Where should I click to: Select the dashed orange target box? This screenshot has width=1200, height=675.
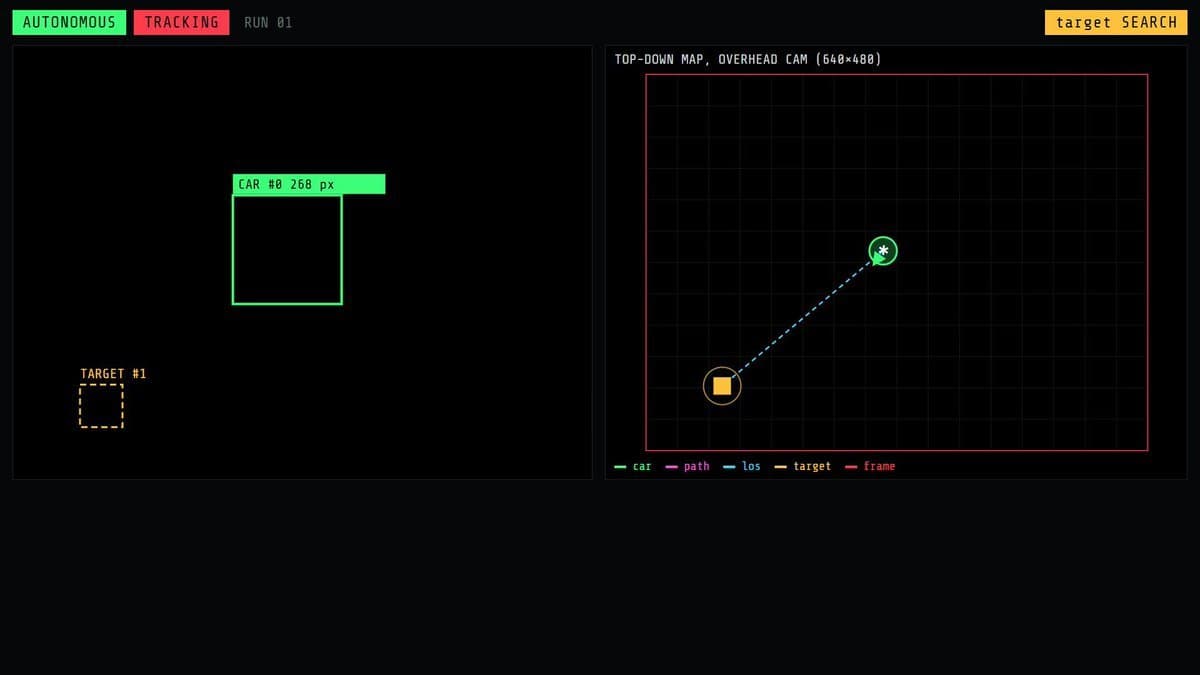[101, 406]
